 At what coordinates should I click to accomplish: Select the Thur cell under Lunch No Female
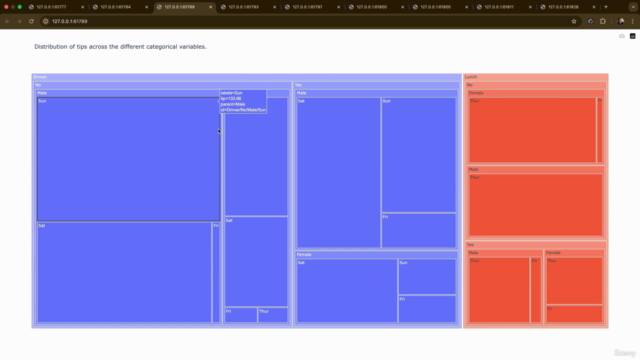point(532,130)
